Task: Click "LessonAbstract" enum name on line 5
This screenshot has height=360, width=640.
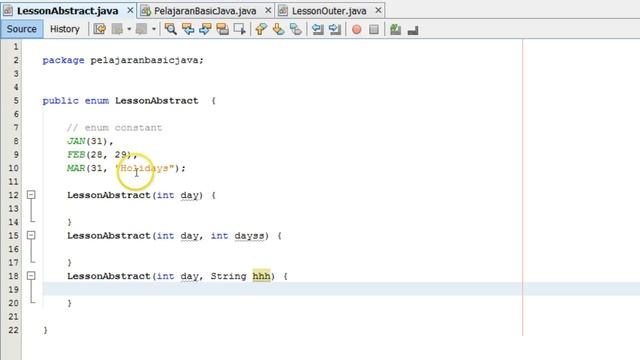Action: click(x=157, y=100)
